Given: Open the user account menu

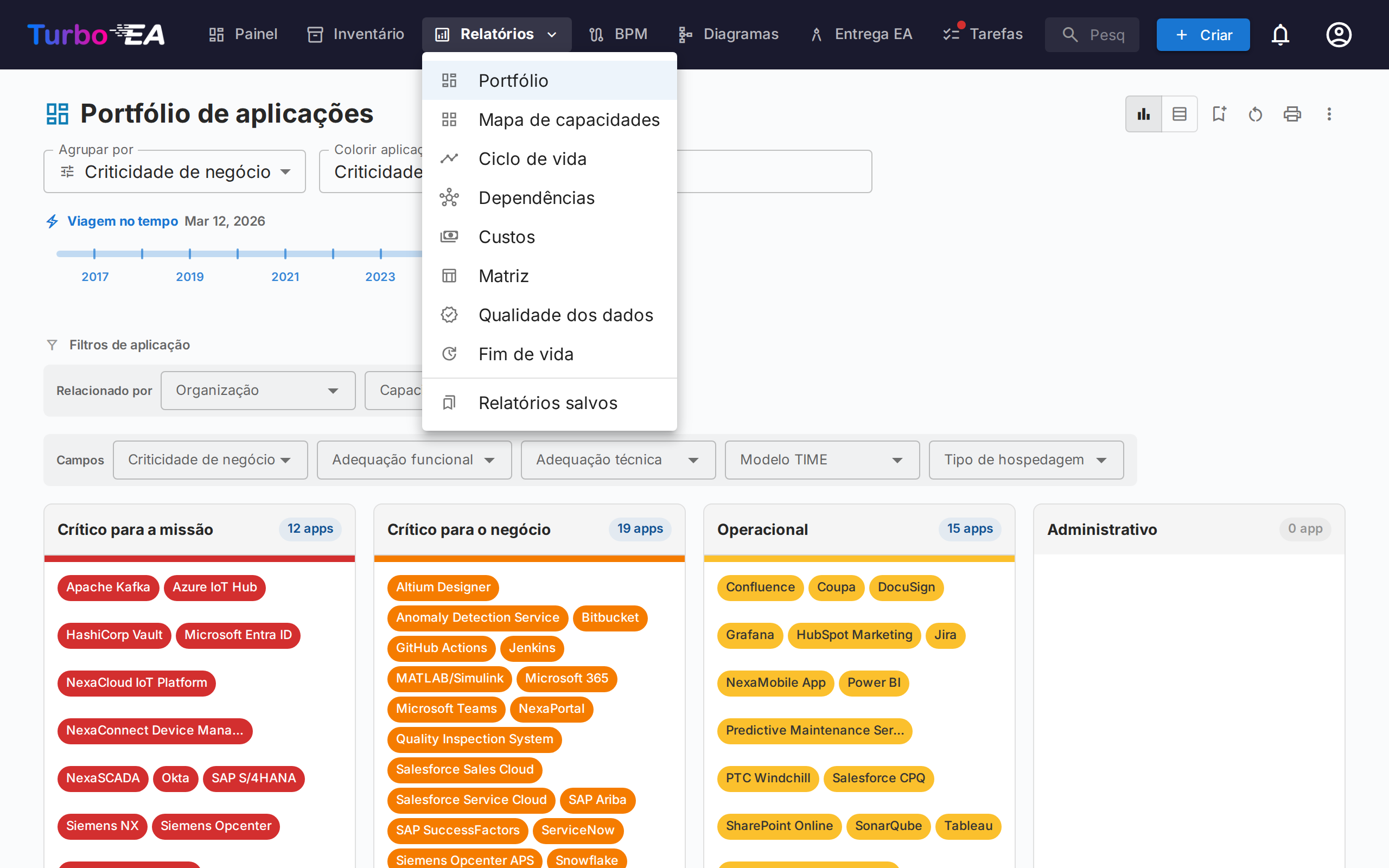Looking at the screenshot, I should coord(1339,34).
